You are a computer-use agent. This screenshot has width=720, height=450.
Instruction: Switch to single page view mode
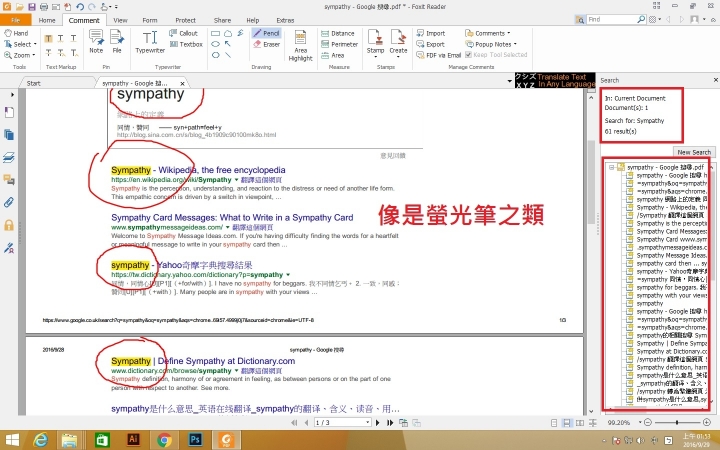(x=554, y=422)
